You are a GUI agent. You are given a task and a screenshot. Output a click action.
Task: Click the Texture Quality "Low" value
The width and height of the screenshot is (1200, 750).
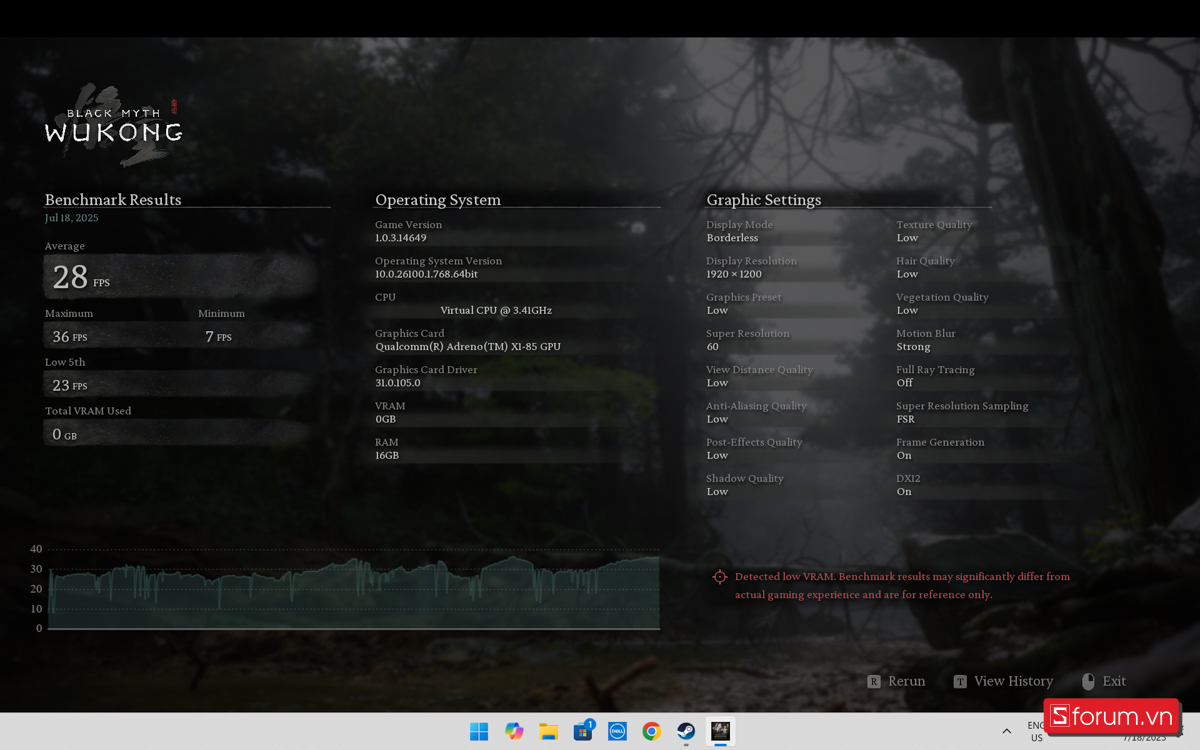click(907, 238)
